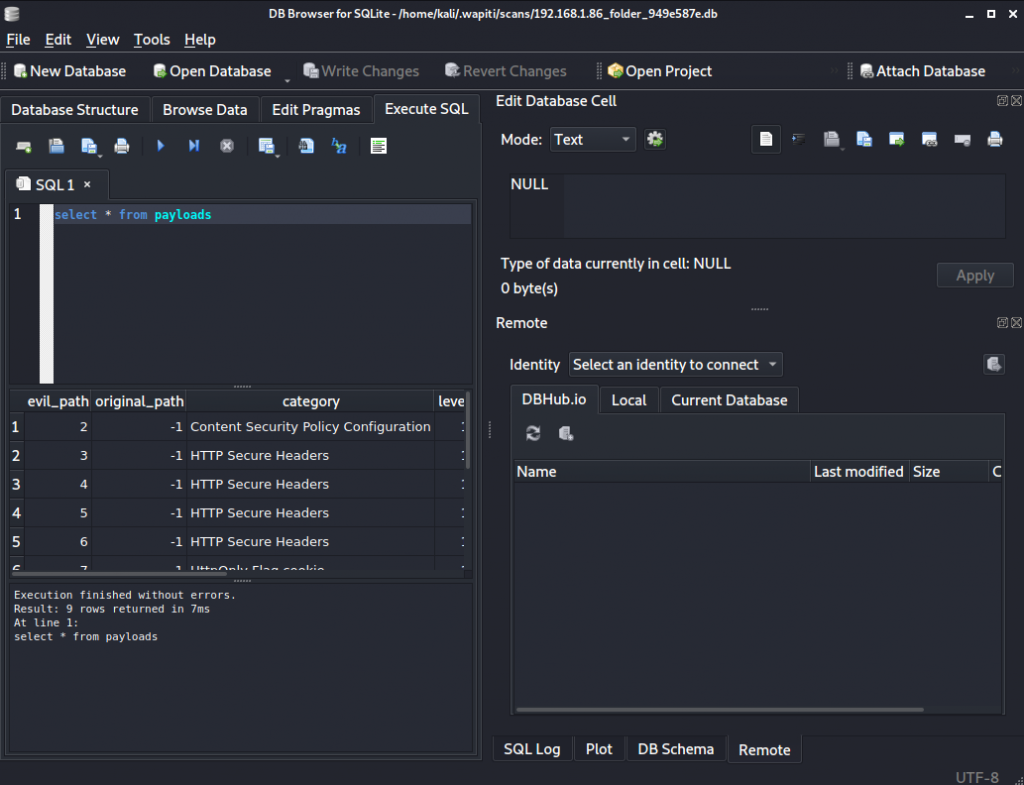Open the Select an identity to connect dropdown
Screen dimensions: 1024x785
[675, 364]
